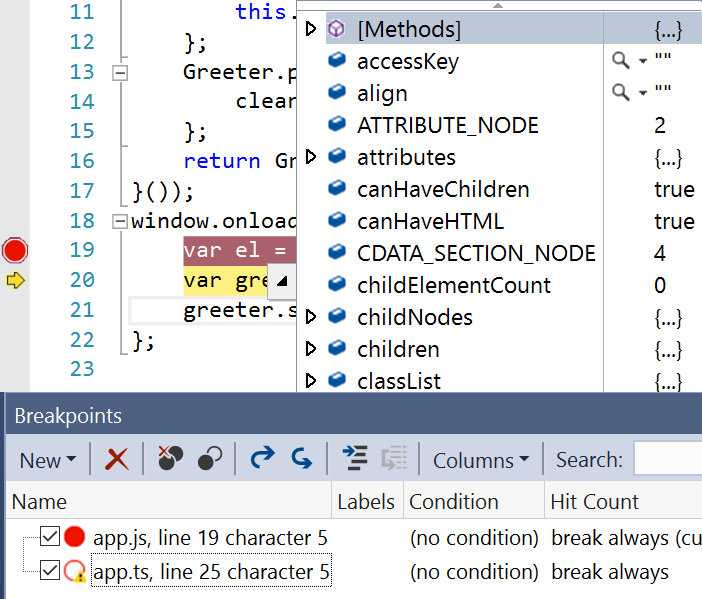Click yellow current statement arrow at line 20
702x599 pixels.
pyautogui.click(x=15, y=281)
